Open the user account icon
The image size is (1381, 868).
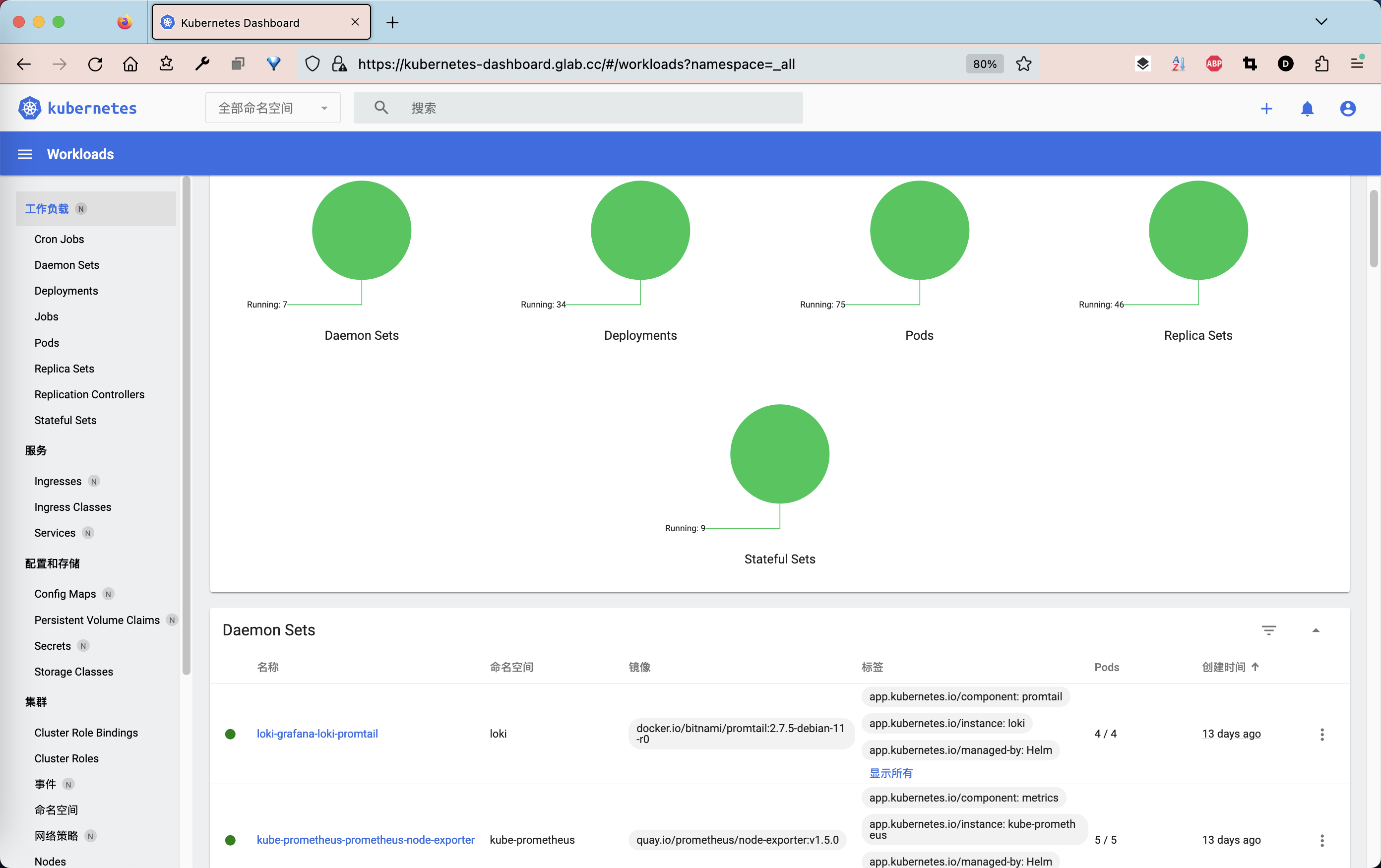[1348, 108]
